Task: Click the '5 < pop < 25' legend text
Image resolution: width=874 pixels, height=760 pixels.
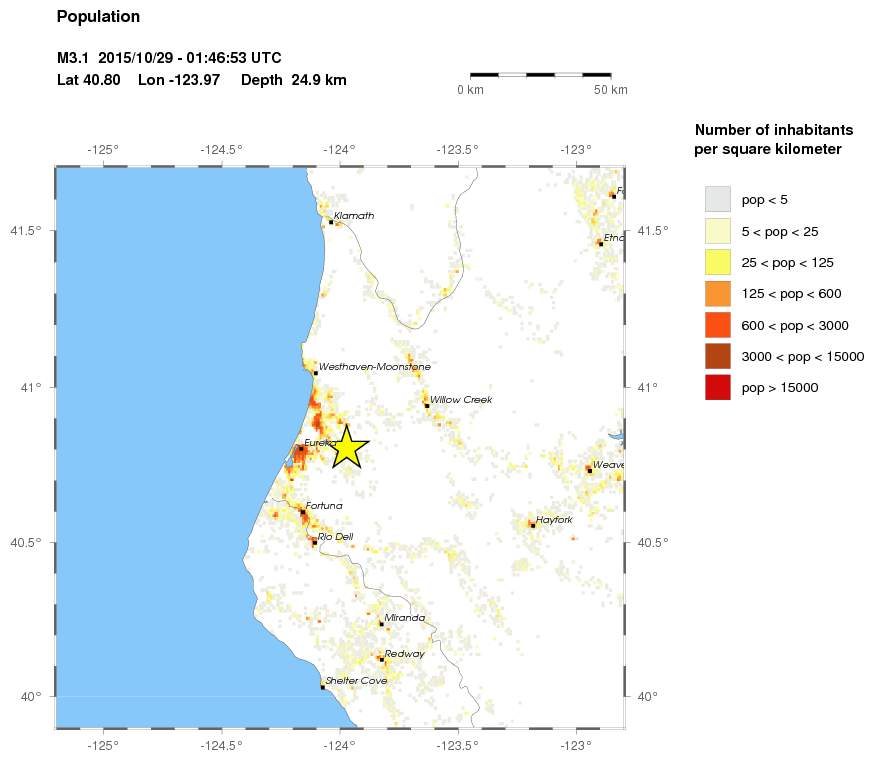Action: 780,231
